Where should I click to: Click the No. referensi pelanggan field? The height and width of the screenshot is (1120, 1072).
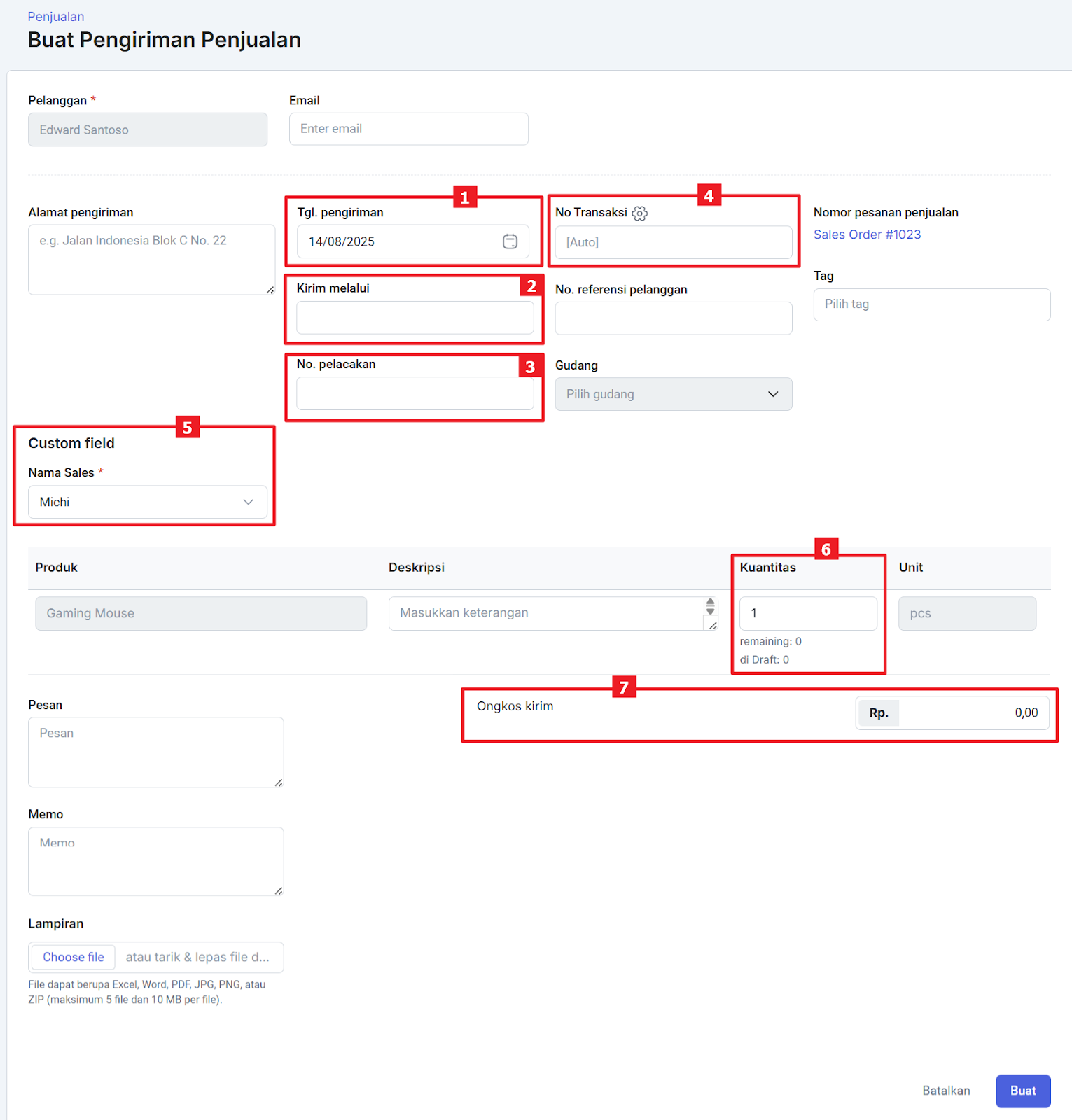(x=673, y=318)
